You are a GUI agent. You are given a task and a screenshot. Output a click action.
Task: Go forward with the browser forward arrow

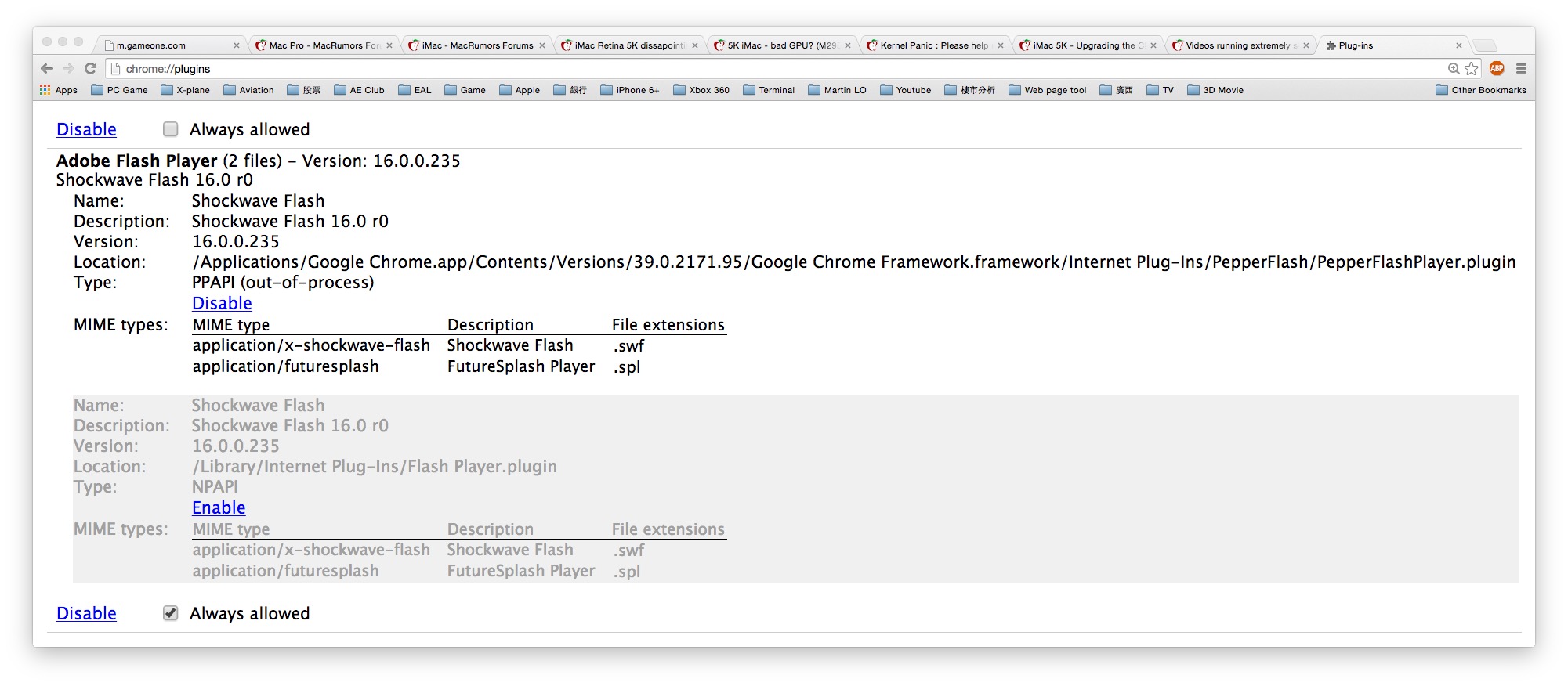[68, 68]
